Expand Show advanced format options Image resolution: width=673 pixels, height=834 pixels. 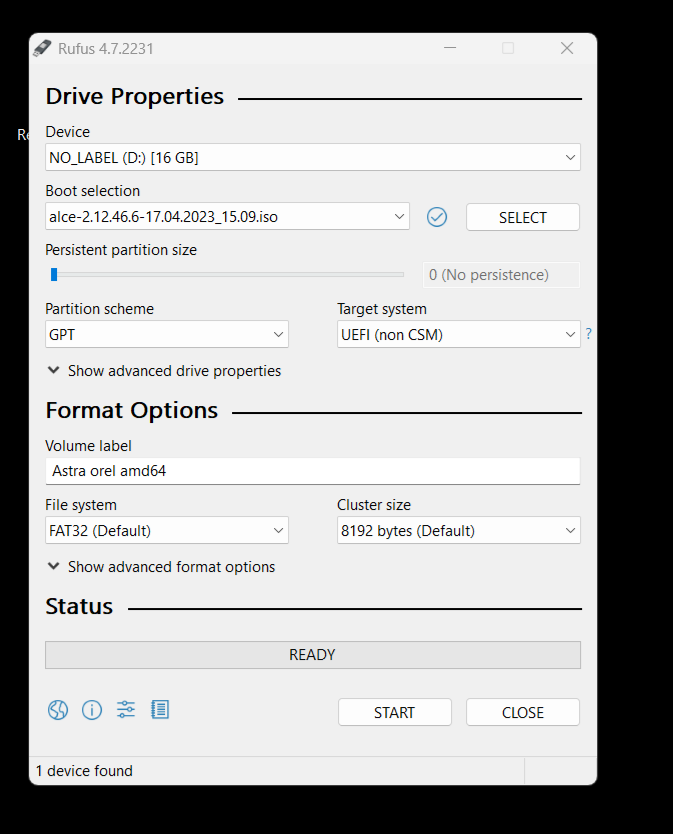coord(161,566)
